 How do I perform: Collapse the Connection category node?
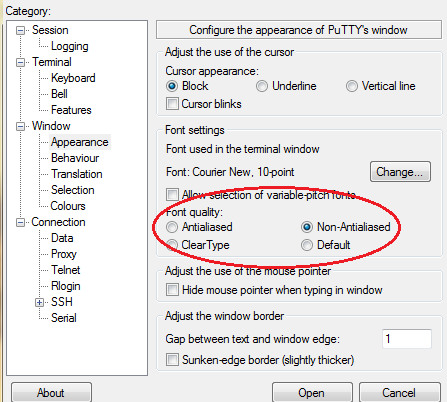click(x=20, y=222)
